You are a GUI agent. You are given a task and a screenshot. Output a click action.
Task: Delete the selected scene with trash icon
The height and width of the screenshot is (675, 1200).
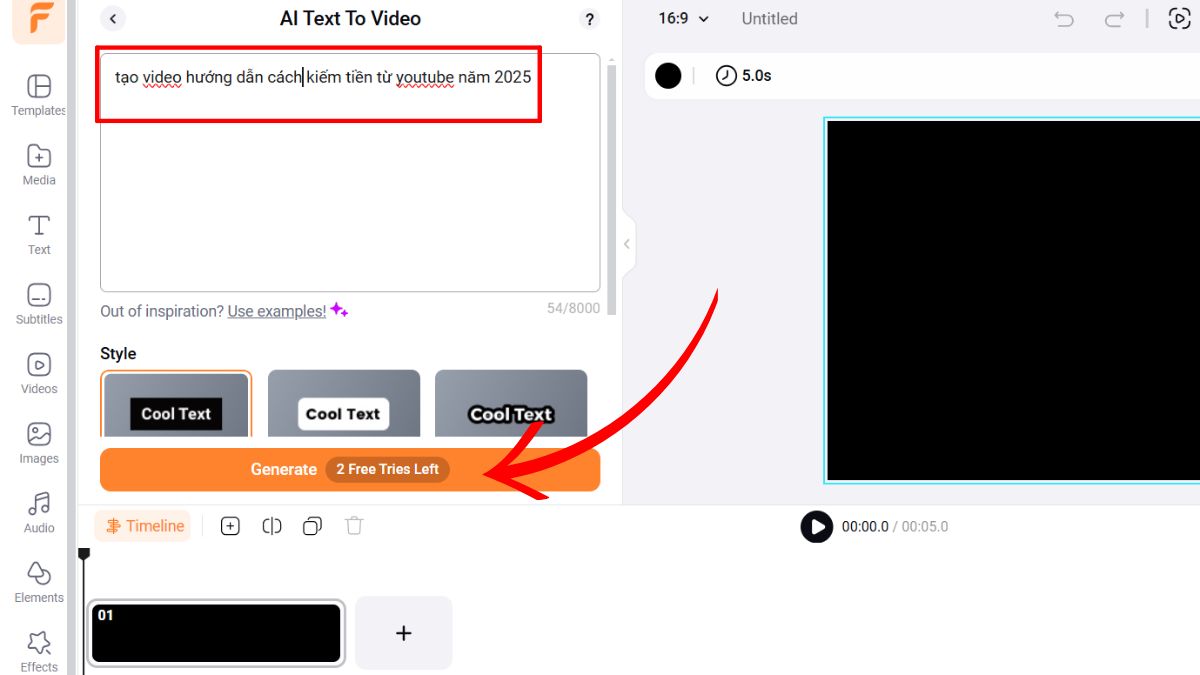click(x=354, y=526)
